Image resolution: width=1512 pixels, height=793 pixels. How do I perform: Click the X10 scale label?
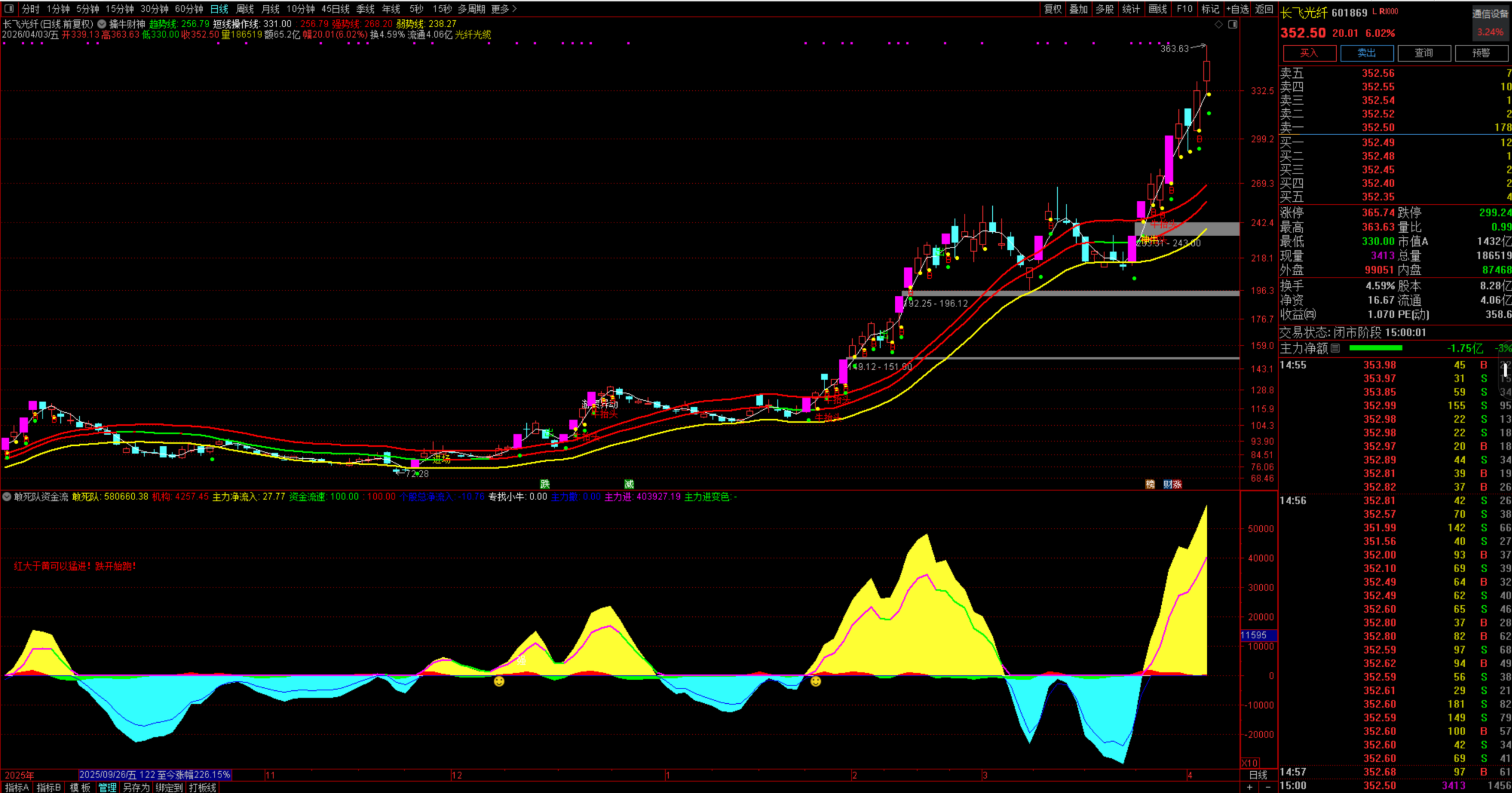pyautogui.click(x=1250, y=763)
